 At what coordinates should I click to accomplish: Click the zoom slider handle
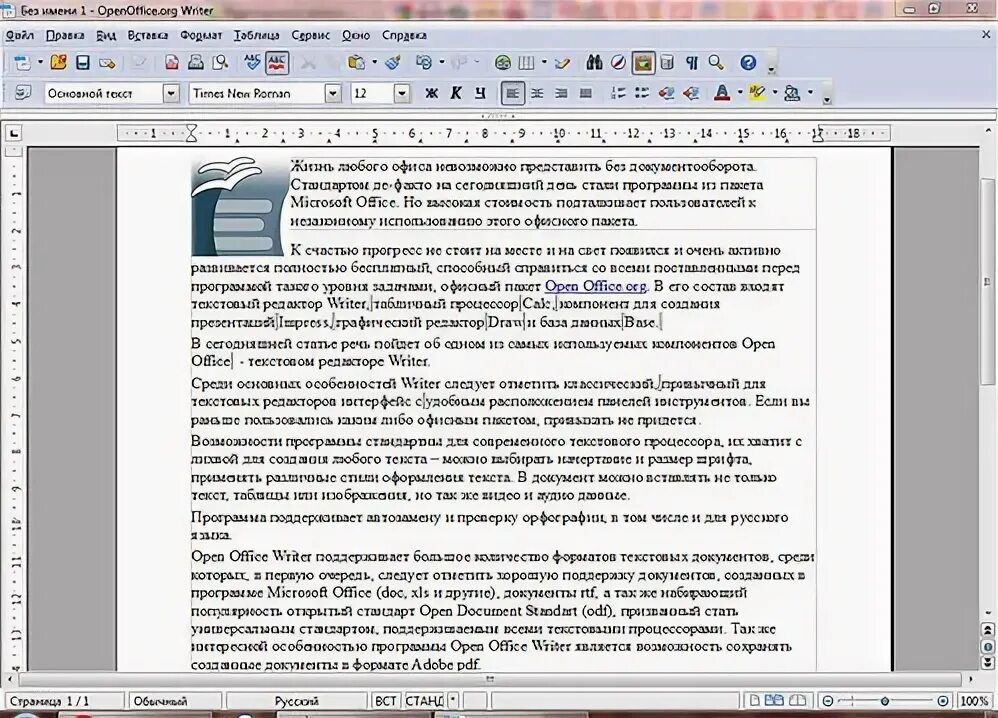coord(885,701)
